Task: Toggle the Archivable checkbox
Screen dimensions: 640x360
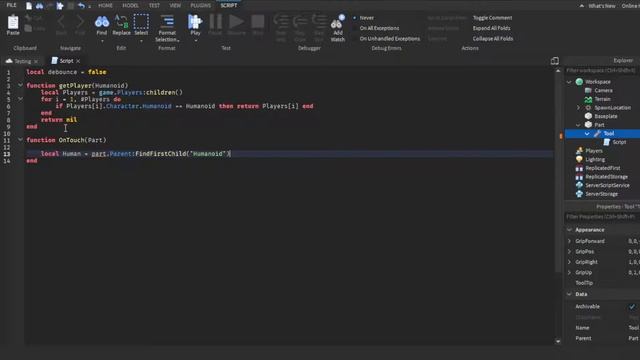Action: coord(632,306)
